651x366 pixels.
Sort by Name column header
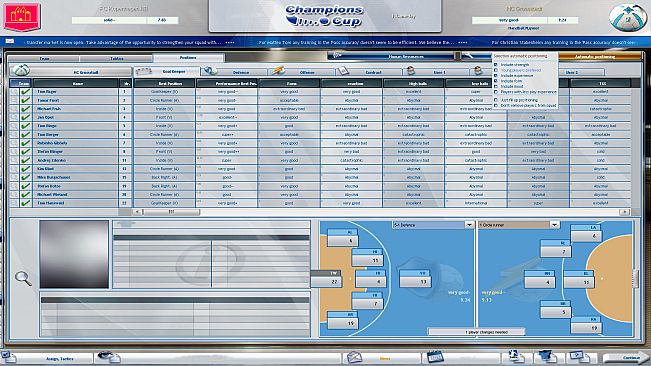76,83
